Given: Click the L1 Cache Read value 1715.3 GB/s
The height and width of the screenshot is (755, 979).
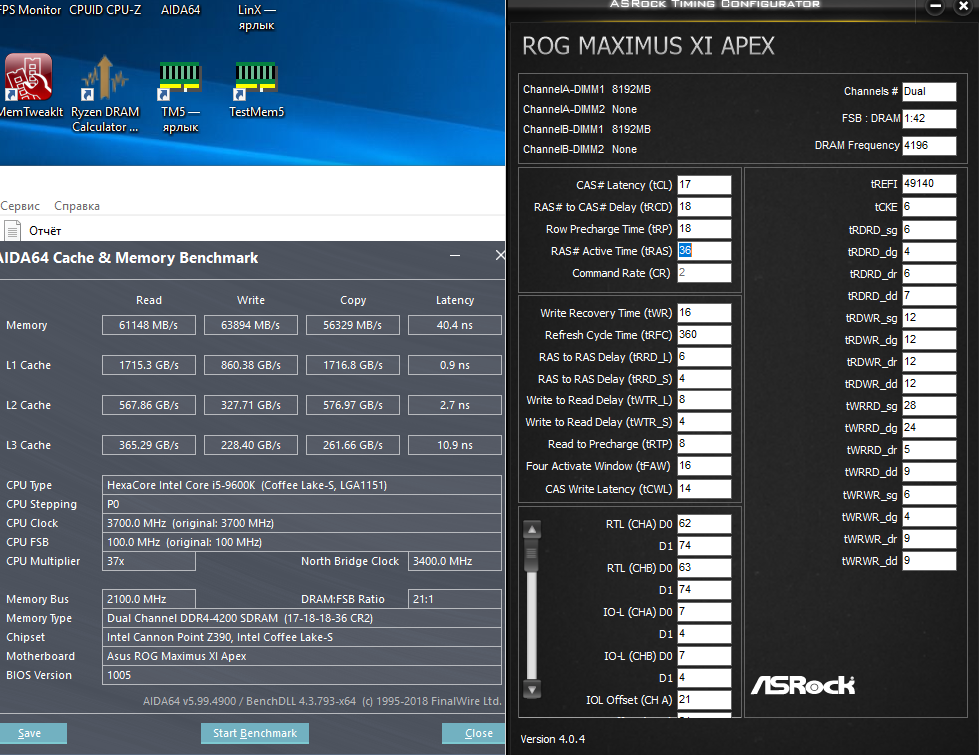Looking at the screenshot, I should 149,365.
